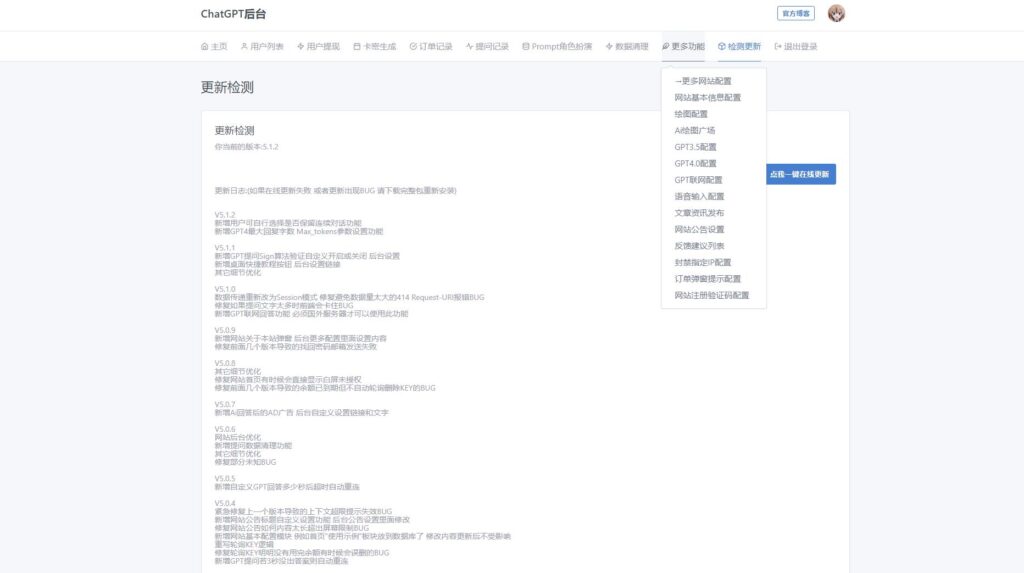Click the check-circle icon beside 订单记录
Screen dimensions: 1024x573
413,46
